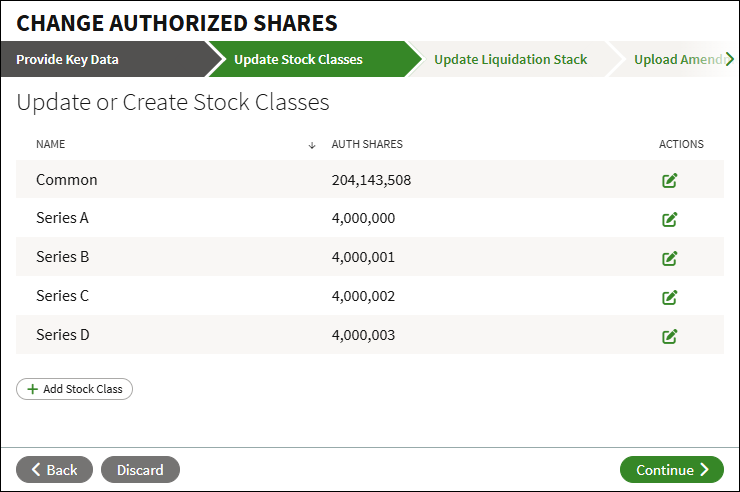The width and height of the screenshot is (740, 492).
Task: Continue to the next step
Action: coord(672,469)
